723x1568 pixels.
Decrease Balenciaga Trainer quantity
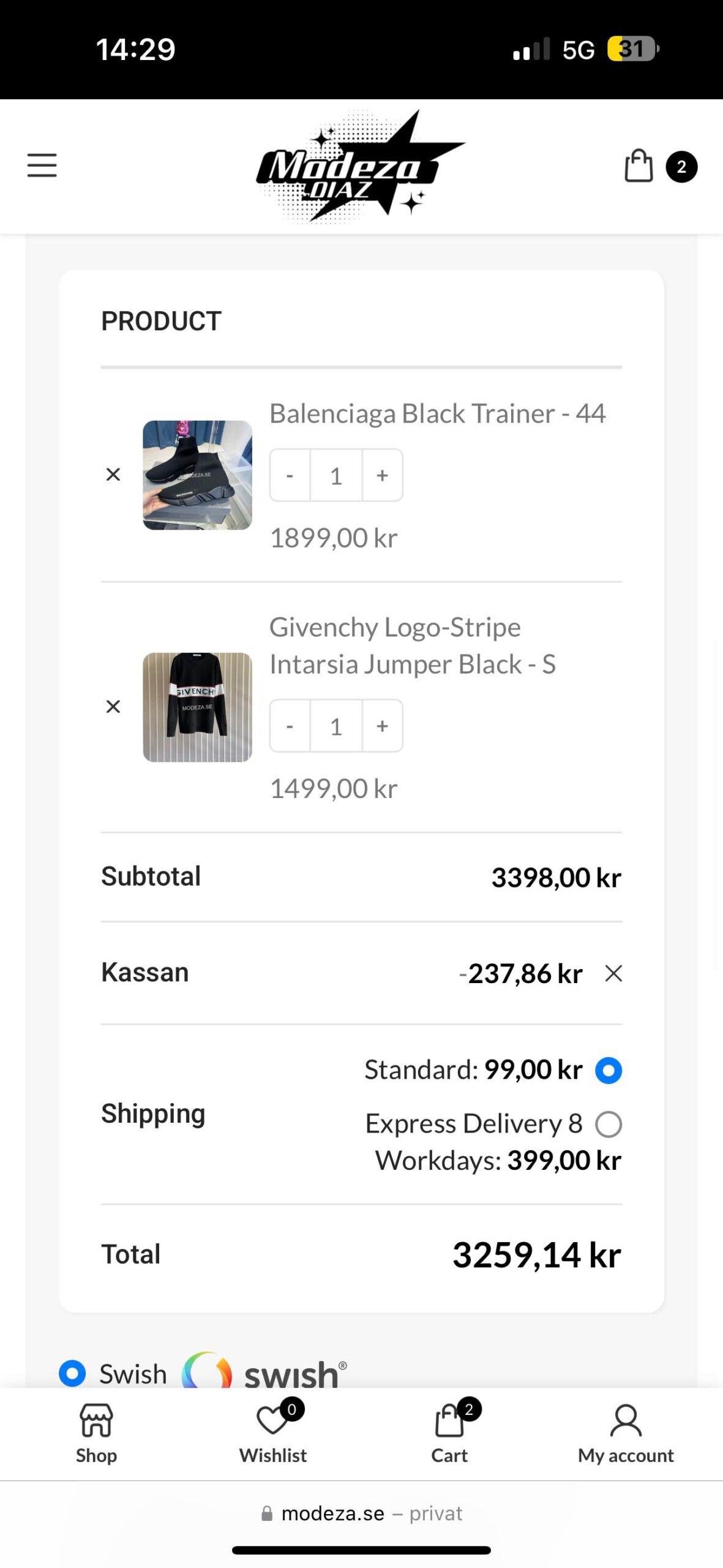(290, 475)
